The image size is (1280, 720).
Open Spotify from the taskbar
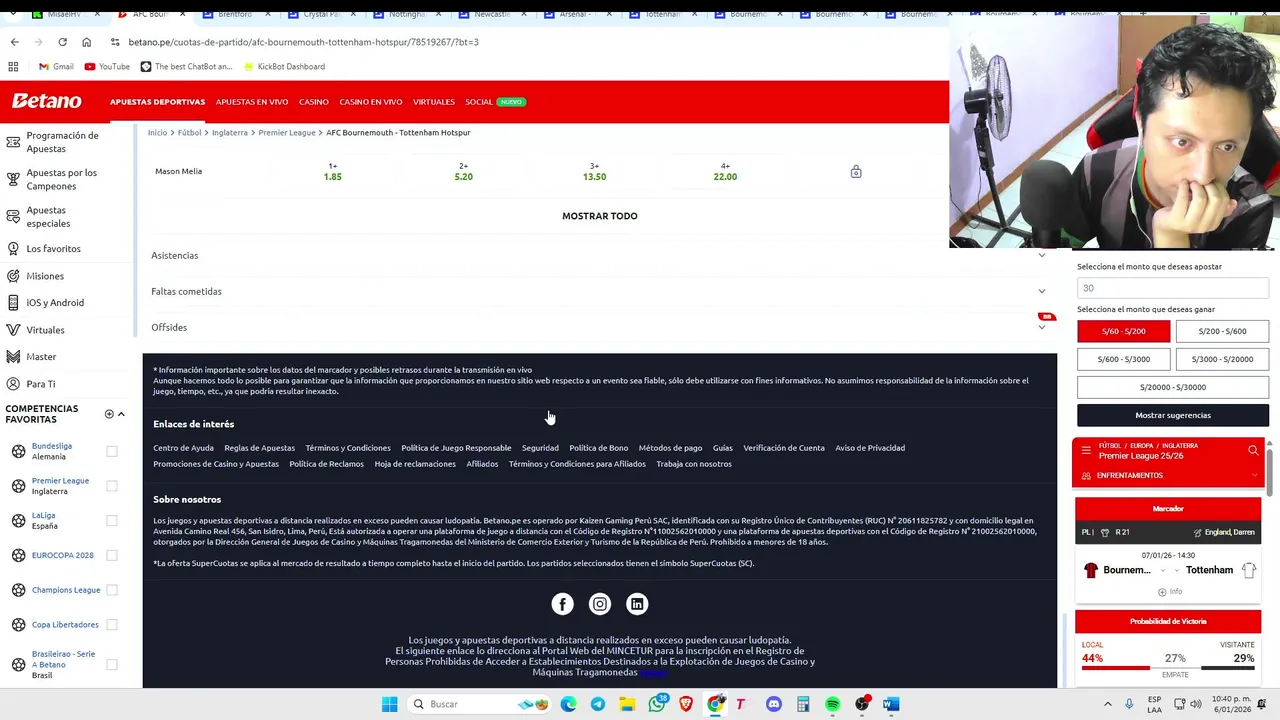click(x=832, y=704)
